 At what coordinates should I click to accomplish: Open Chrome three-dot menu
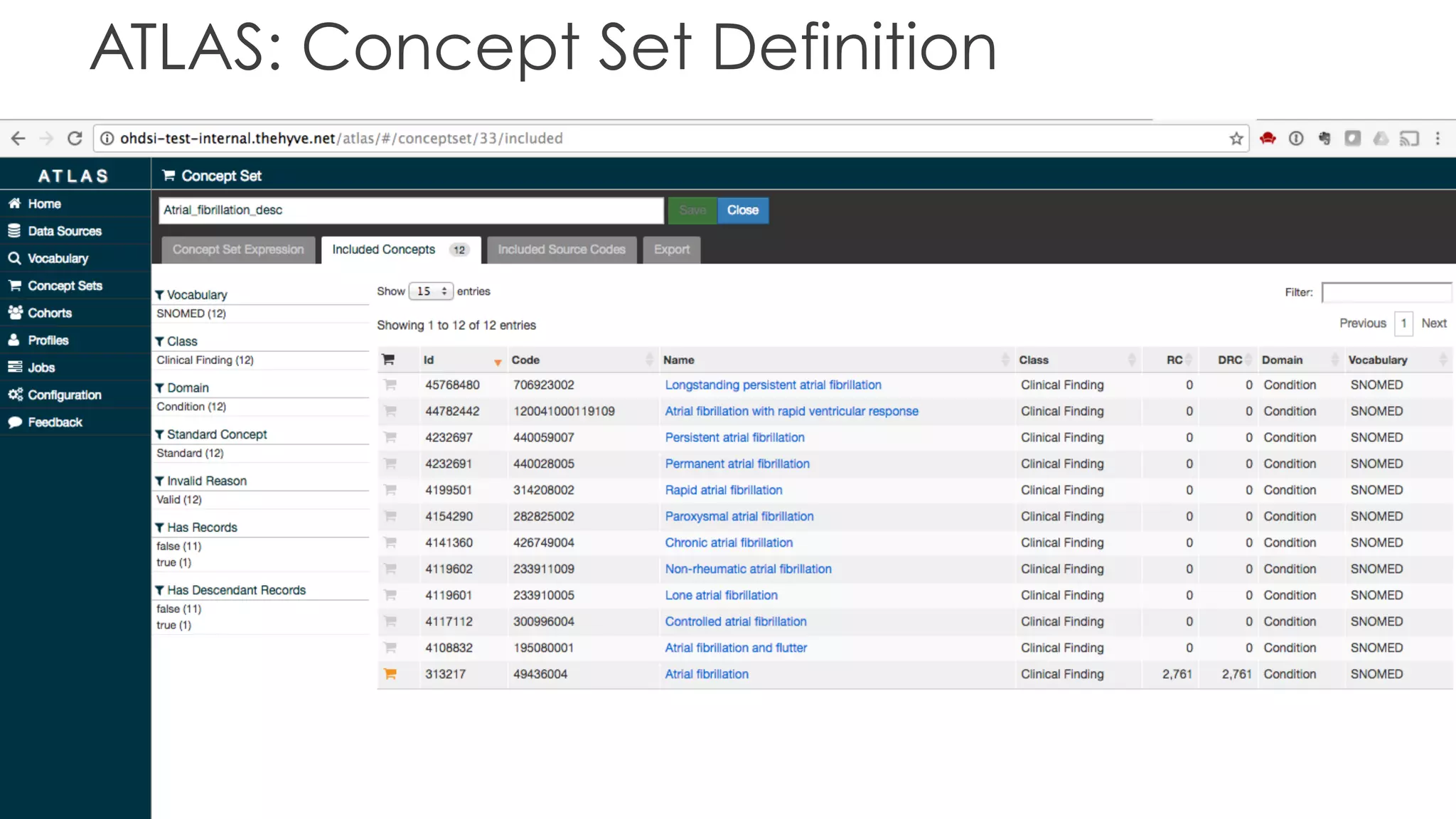coord(1438,139)
